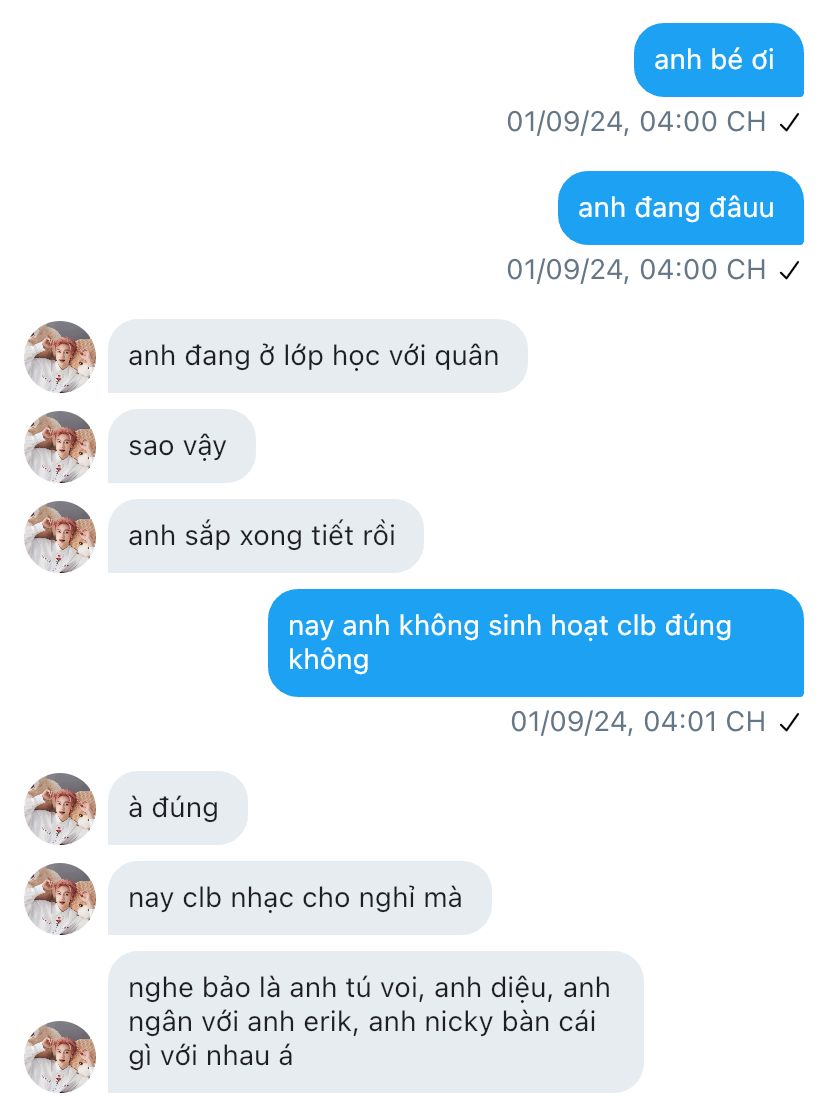Screen dimensions: 828x1105
Task: Open the sender avatar next to "sao vậy"
Action: [x=59, y=447]
